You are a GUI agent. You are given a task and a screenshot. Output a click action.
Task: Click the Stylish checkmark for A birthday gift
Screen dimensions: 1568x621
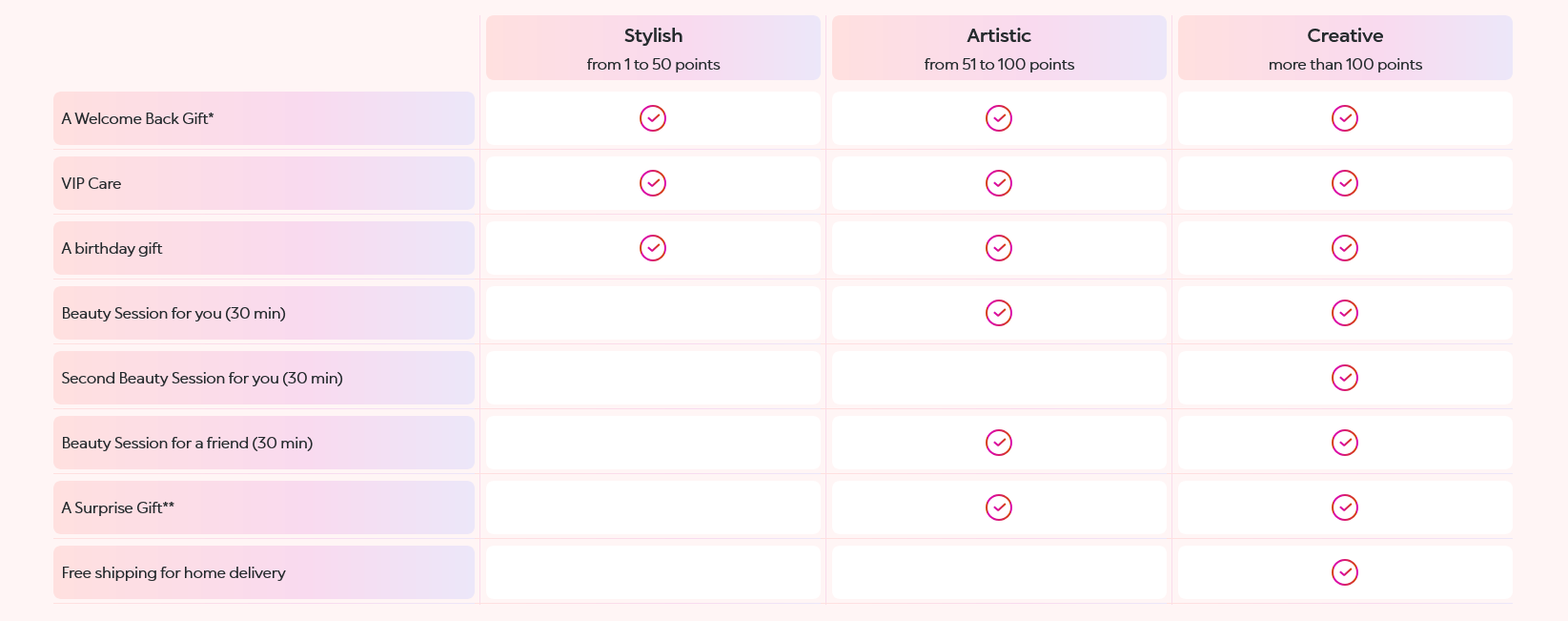[653, 248]
